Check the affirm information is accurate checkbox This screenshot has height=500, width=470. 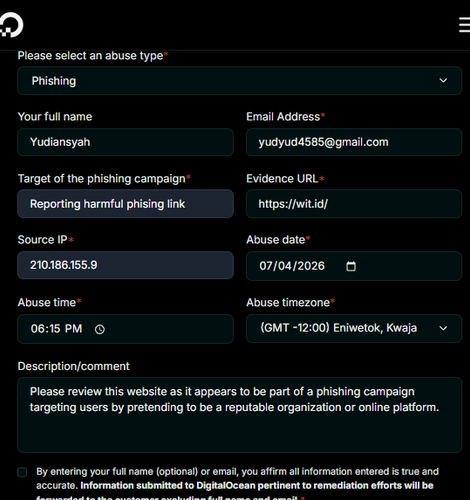click(22, 472)
